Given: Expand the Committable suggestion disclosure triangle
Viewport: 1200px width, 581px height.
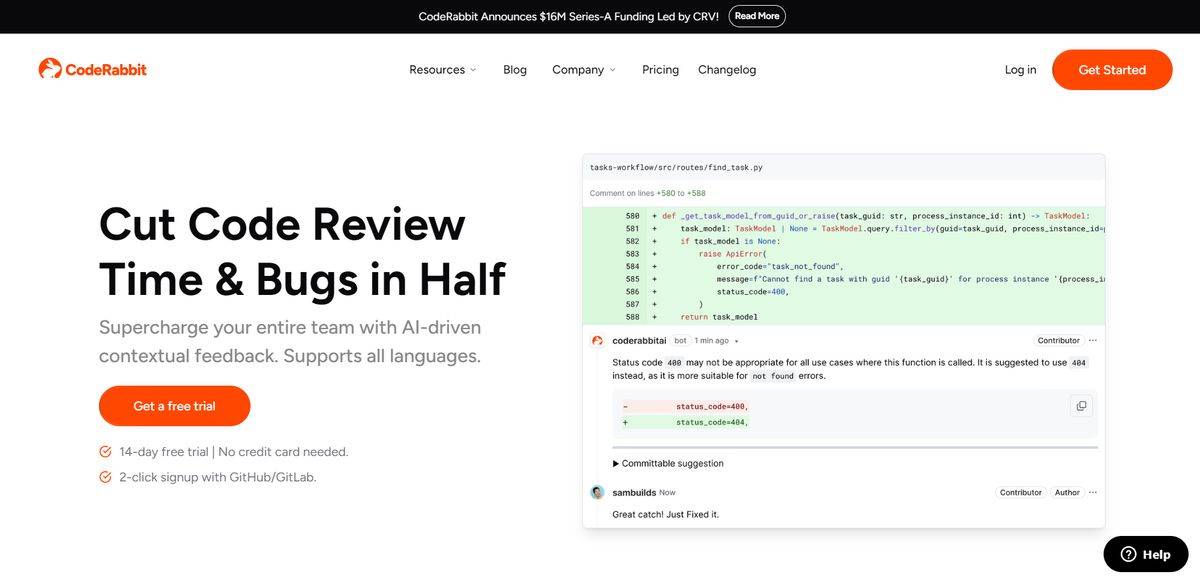Looking at the screenshot, I should pyautogui.click(x=616, y=464).
